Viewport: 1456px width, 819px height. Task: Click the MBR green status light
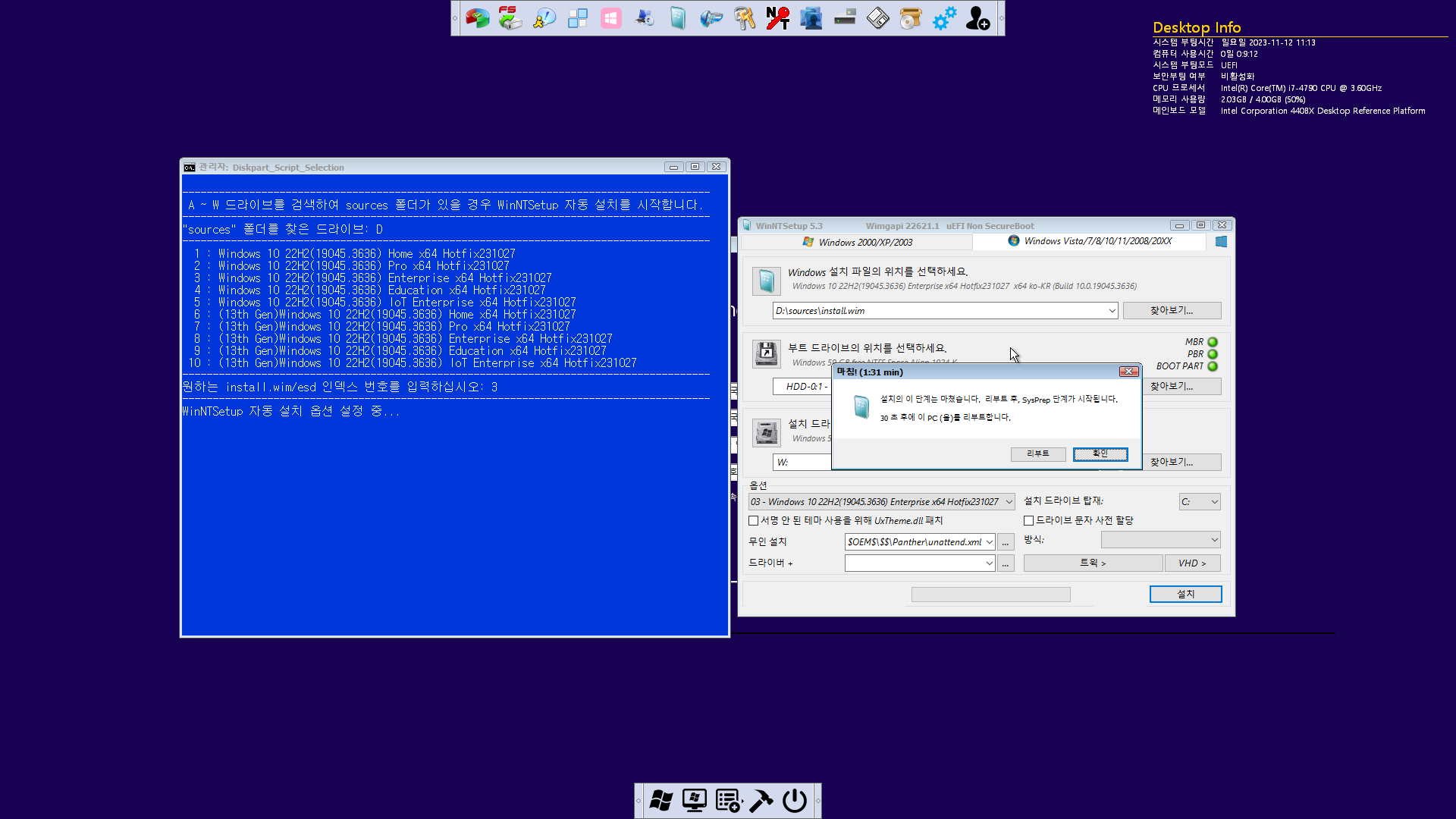point(1213,342)
